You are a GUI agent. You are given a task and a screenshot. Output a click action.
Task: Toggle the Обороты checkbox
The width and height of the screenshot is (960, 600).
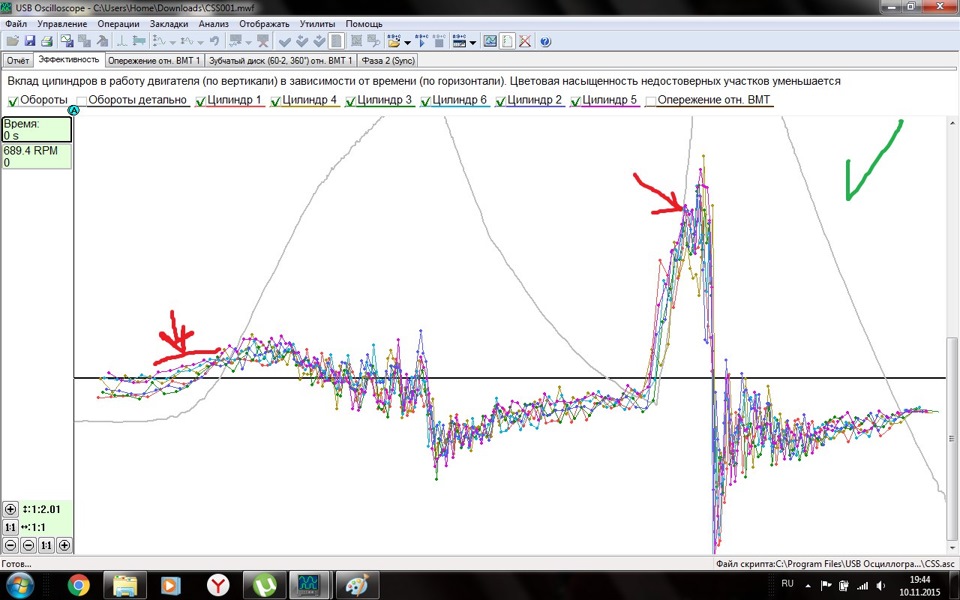13,101
